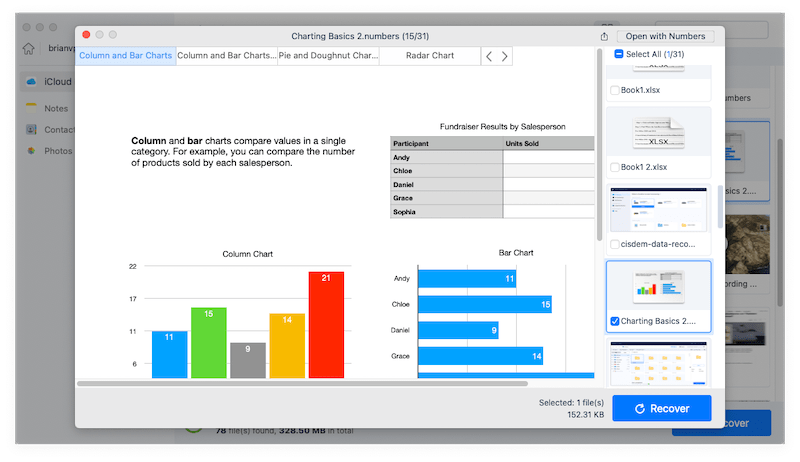Click the Contacts icon in the sidebar
Screen dimensions: 800x462
click(32, 129)
